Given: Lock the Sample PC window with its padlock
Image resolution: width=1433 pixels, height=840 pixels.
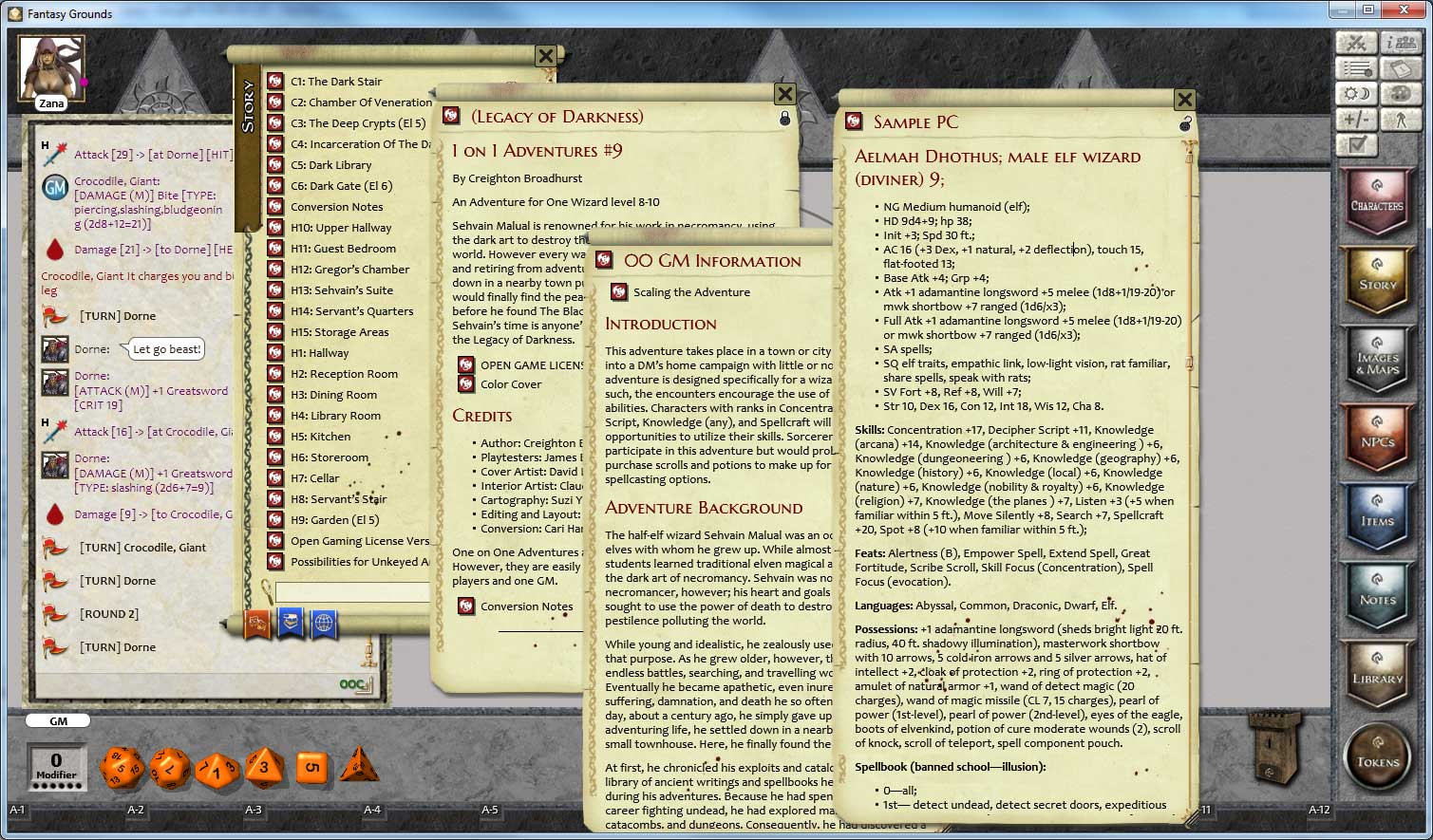Looking at the screenshot, I should click(x=1184, y=124).
